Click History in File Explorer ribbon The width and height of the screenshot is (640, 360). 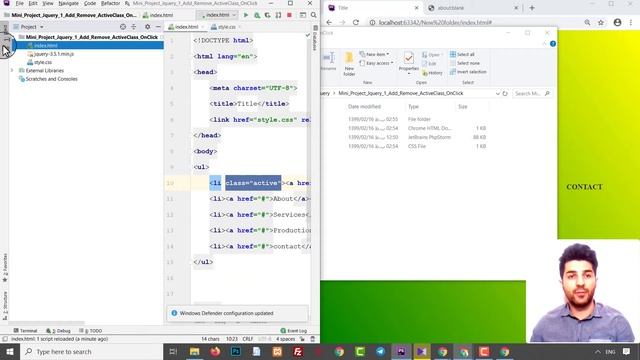click(x=432, y=73)
